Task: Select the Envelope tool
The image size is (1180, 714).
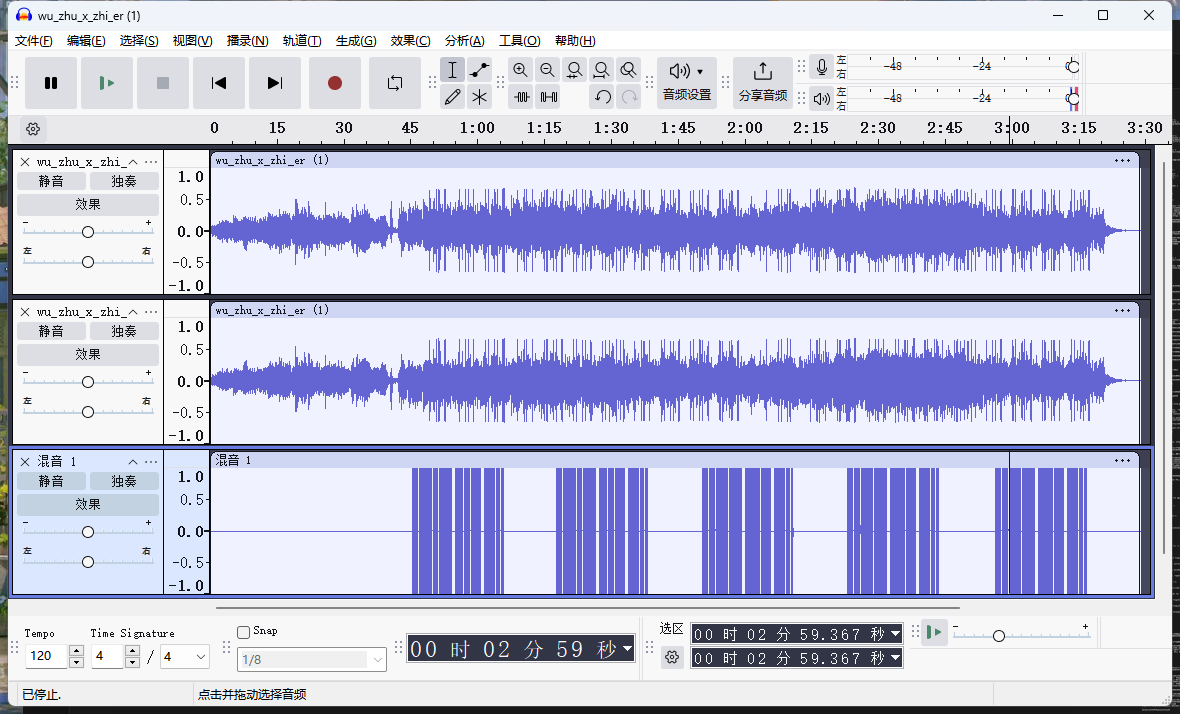Action: 480,70
